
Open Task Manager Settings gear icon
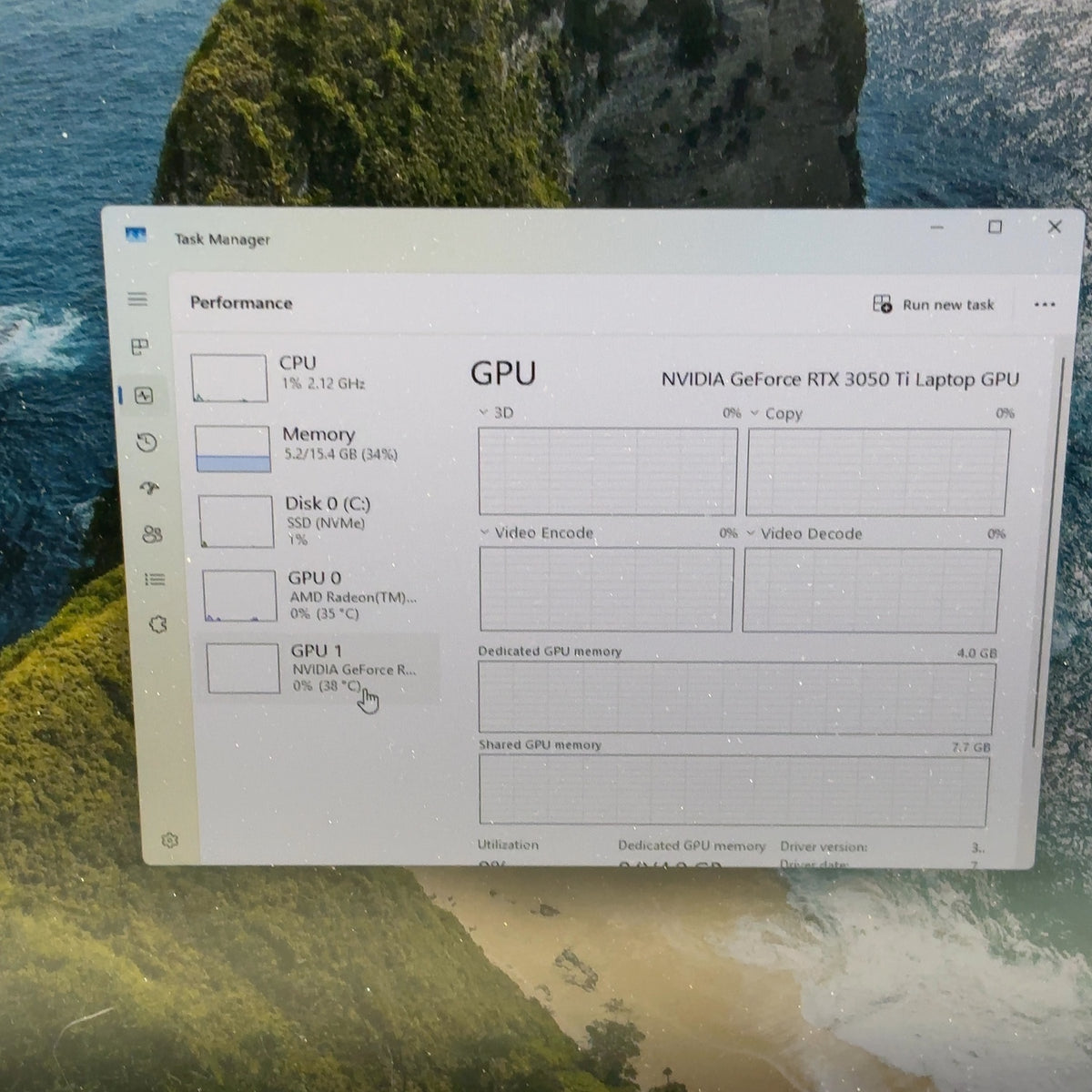pyautogui.click(x=169, y=840)
